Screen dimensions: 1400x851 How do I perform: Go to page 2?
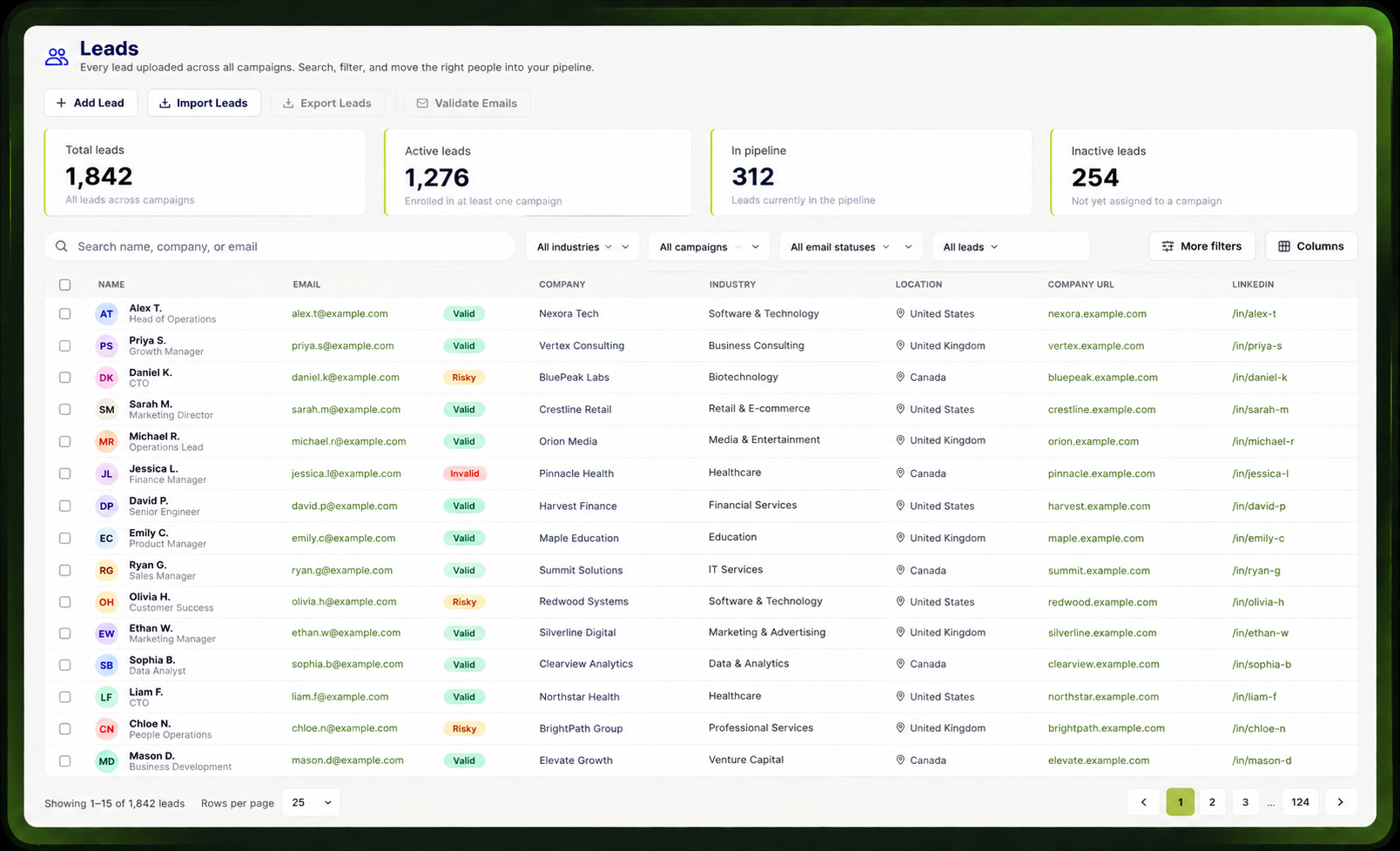[x=1212, y=802]
